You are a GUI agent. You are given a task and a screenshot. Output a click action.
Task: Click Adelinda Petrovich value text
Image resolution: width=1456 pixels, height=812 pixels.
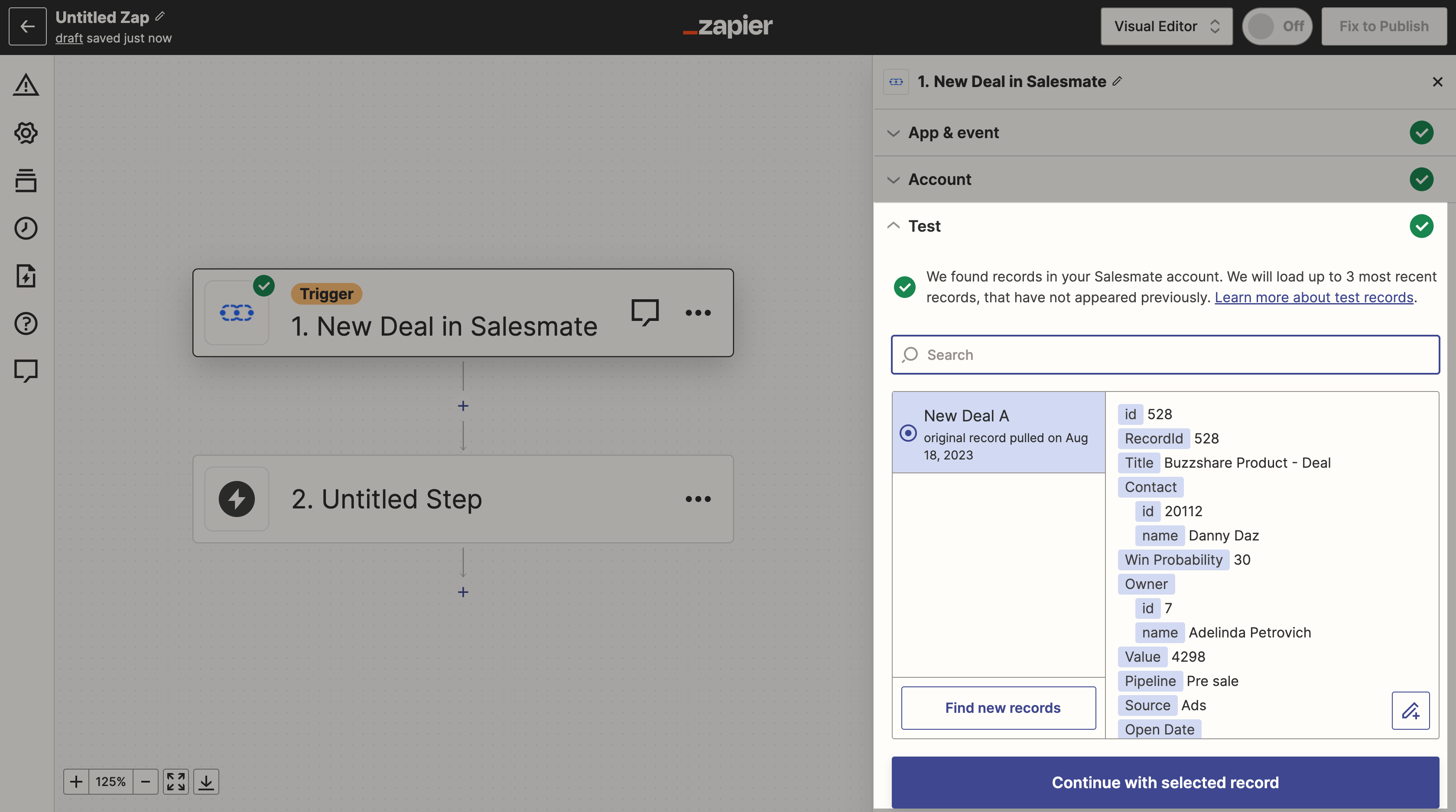click(1250, 632)
